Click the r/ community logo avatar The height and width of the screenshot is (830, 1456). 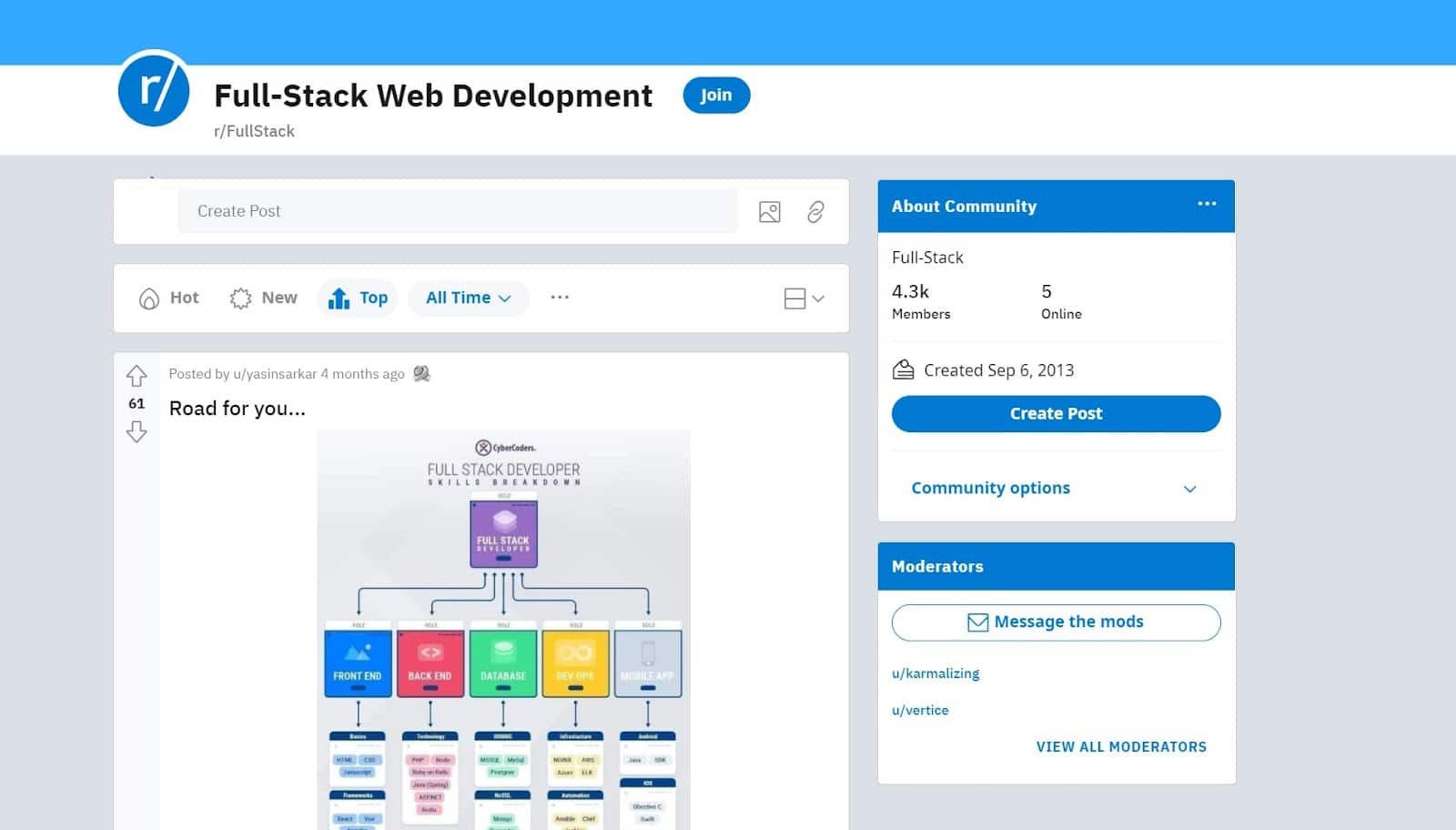(154, 90)
